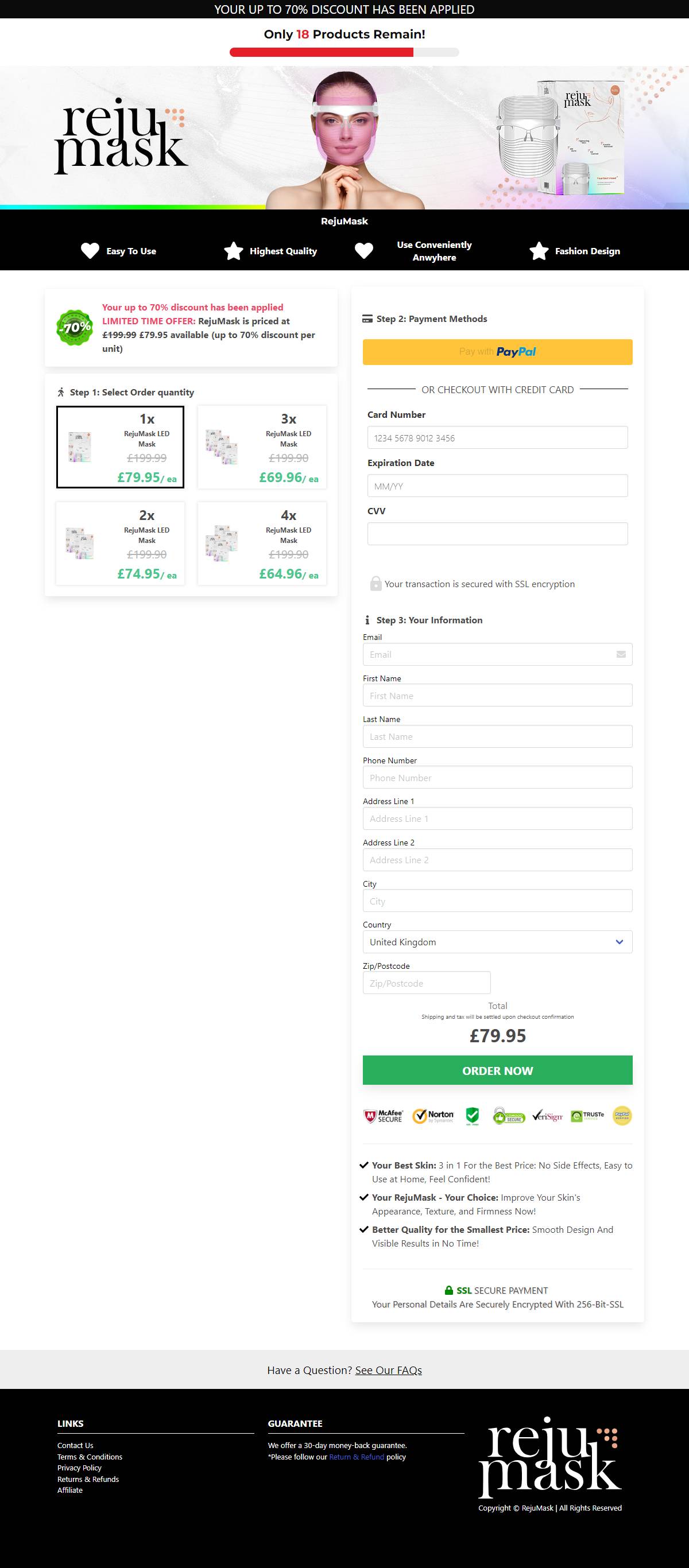Click the McAfee Secure badge

[x=383, y=1116]
